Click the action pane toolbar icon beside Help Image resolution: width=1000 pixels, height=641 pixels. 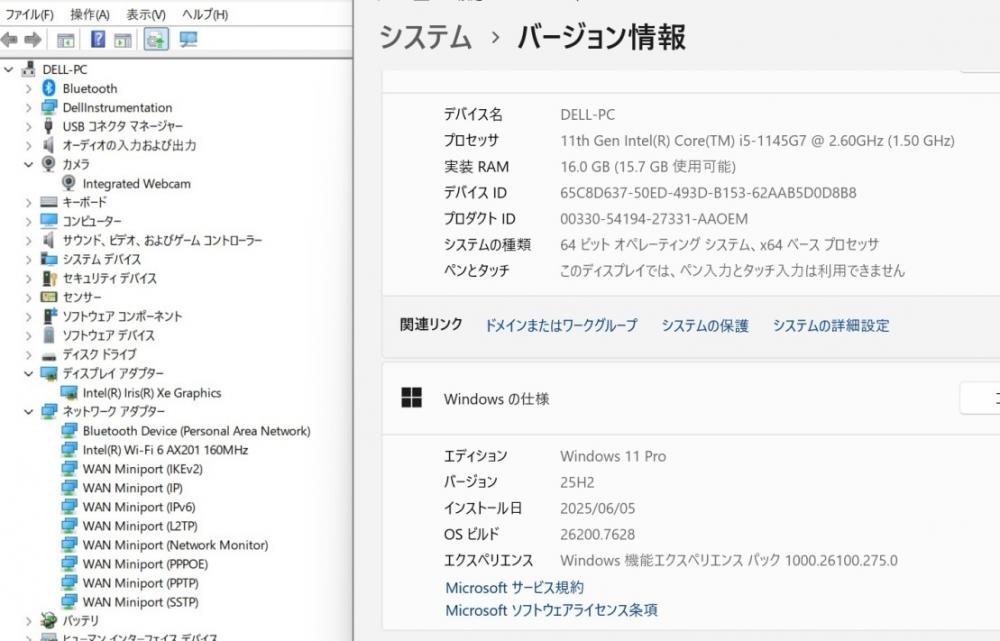point(123,40)
